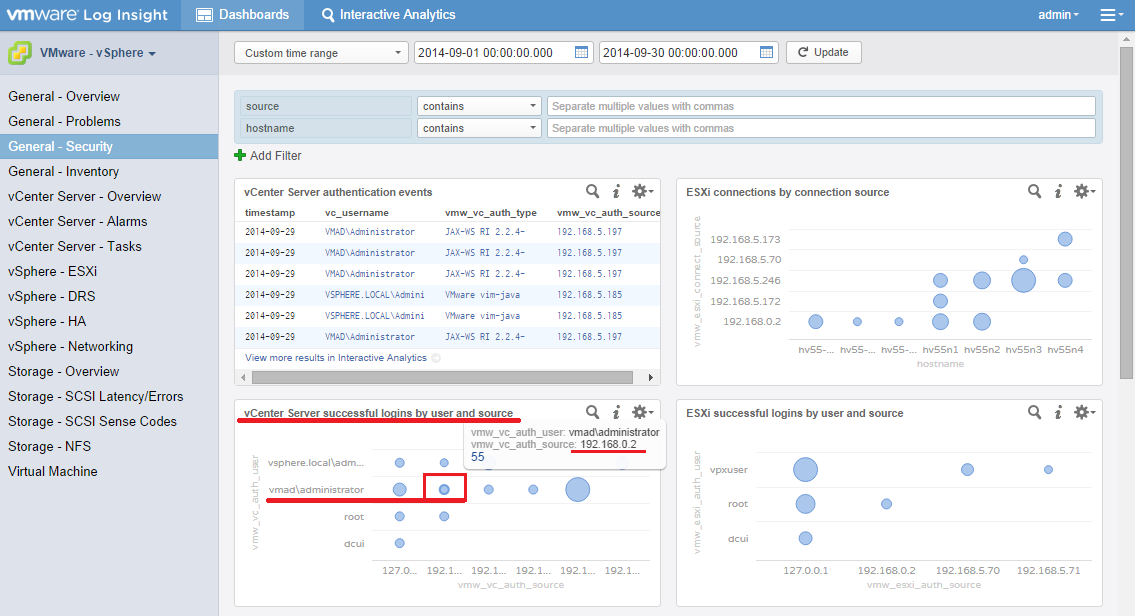Click the page vertical scrollbar thumb
Image resolution: width=1135 pixels, height=616 pixels.
coord(1126,213)
